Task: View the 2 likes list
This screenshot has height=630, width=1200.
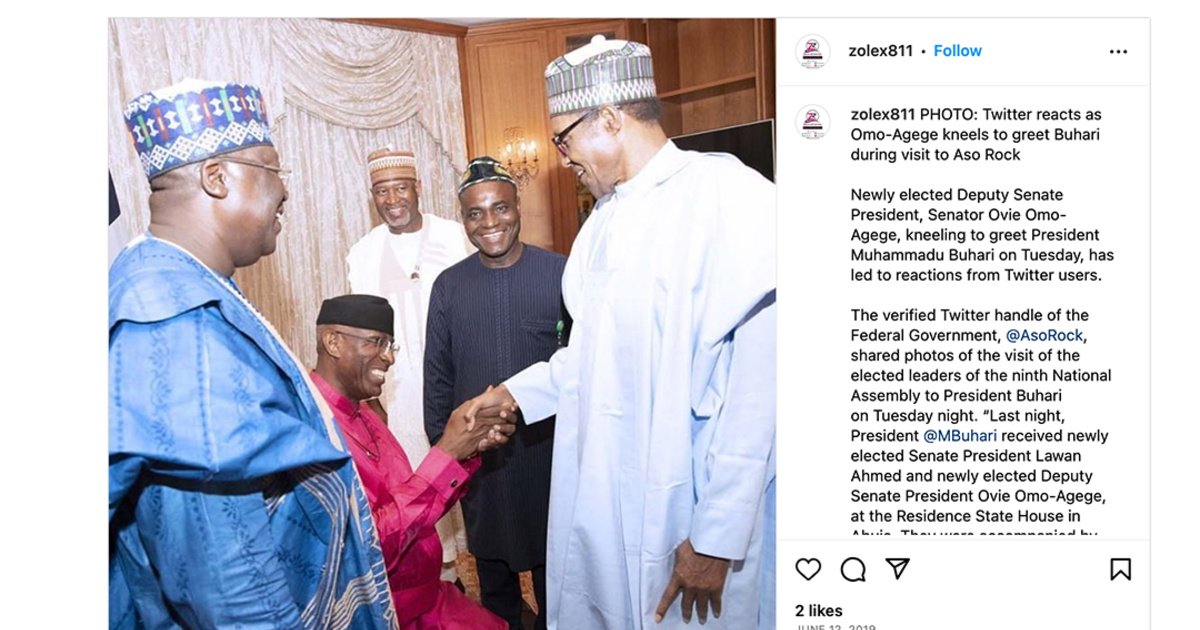Action: click(819, 610)
